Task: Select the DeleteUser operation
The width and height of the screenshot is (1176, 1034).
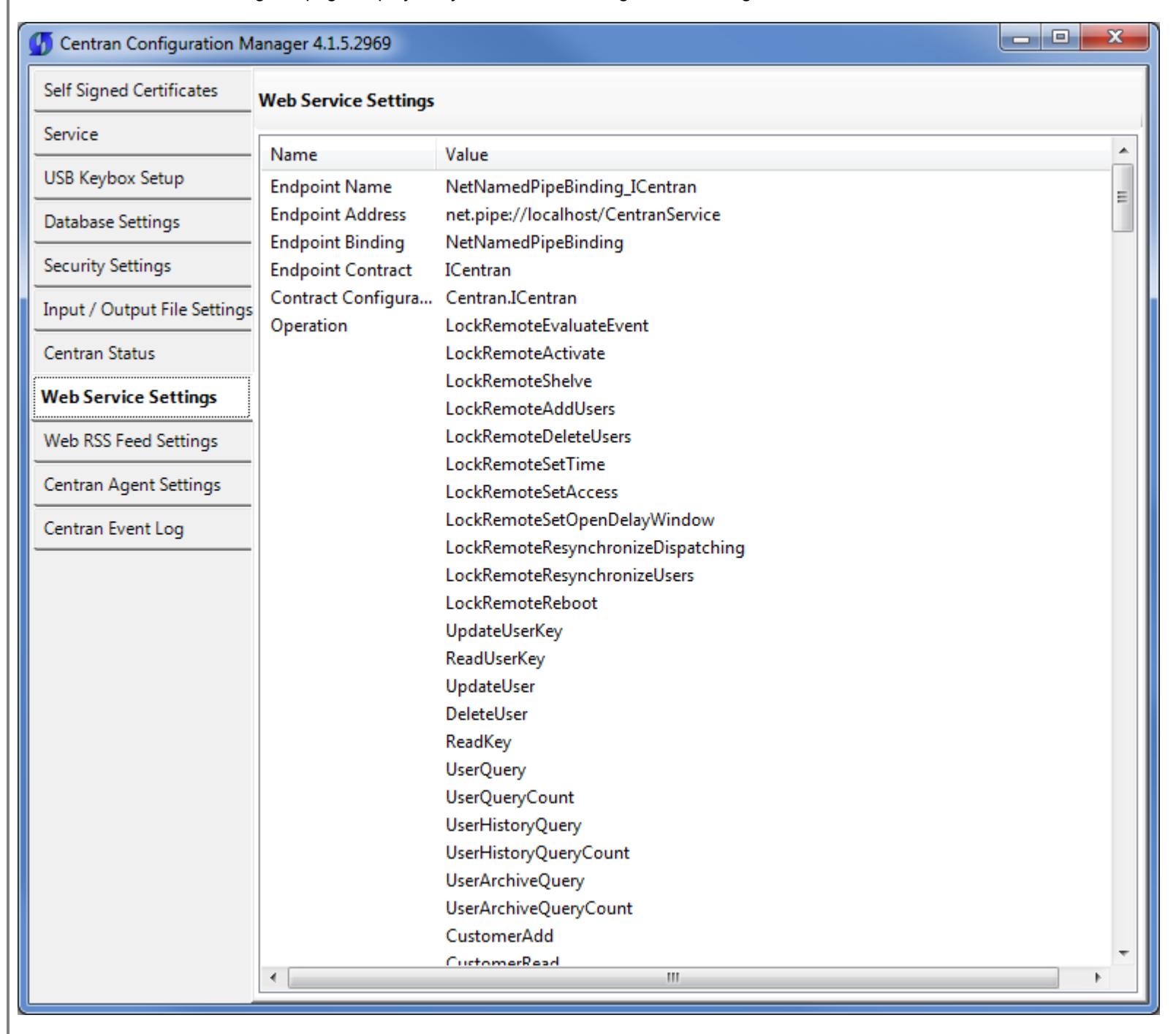Action: pos(487,715)
